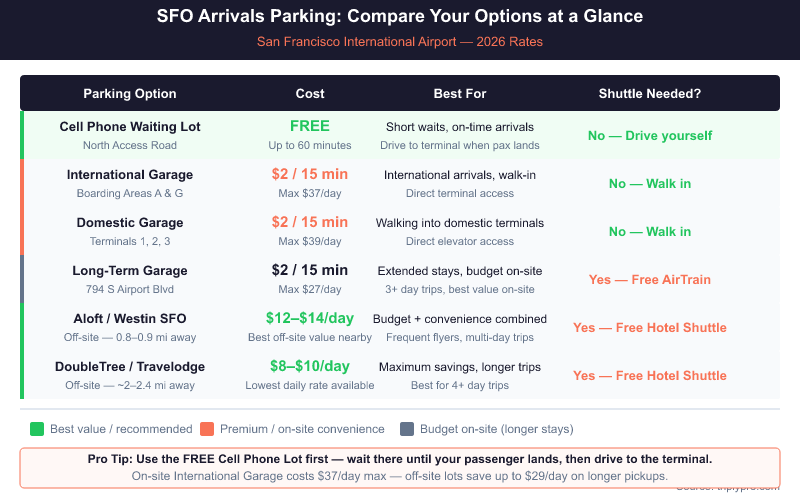This screenshot has width=800, height=500.
Task: Click the orange Premium on-site legend swatch
Action: tap(207, 429)
